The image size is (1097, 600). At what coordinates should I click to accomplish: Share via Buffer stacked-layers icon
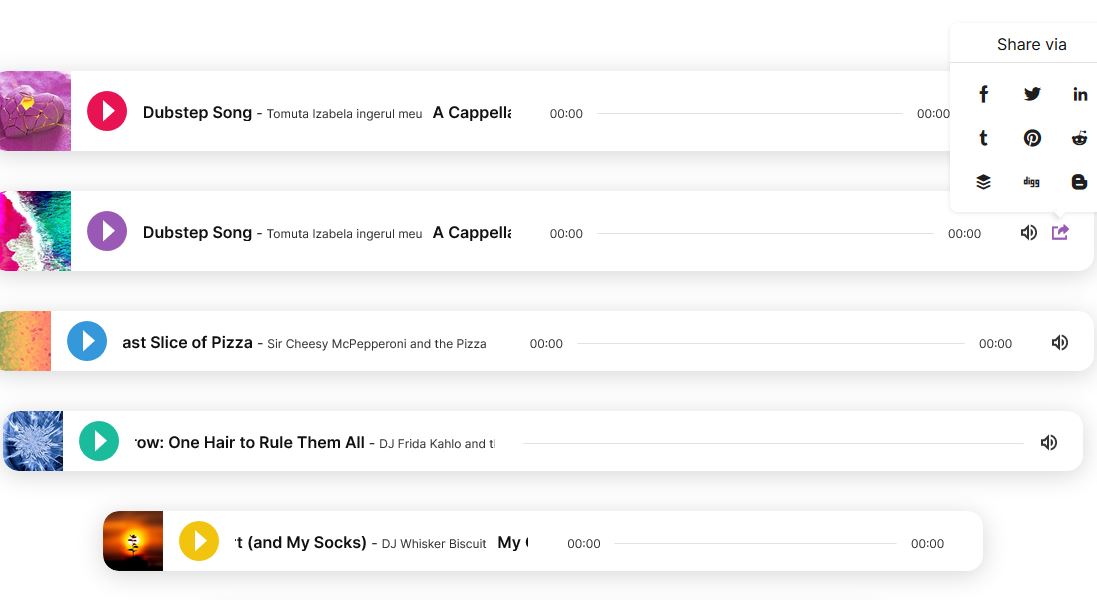pos(983,182)
